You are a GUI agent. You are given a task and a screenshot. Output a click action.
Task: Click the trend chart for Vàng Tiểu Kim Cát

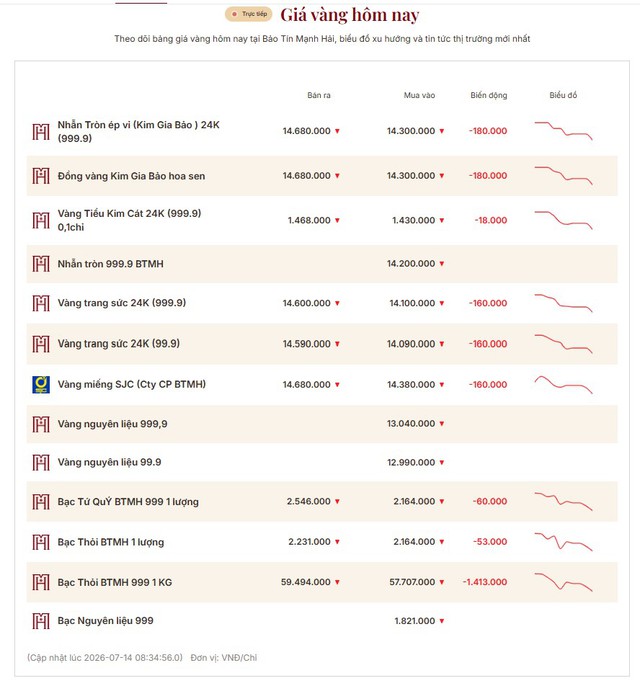coord(563,220)
